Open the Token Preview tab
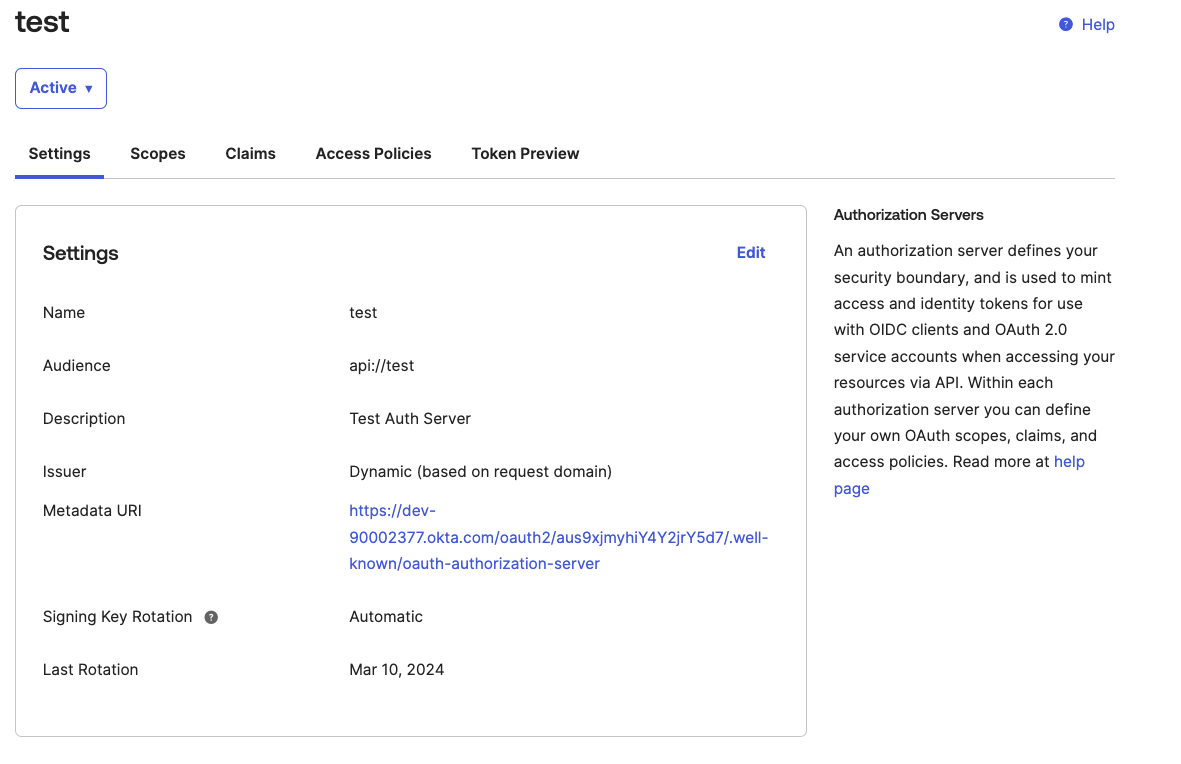 point(525,153)
